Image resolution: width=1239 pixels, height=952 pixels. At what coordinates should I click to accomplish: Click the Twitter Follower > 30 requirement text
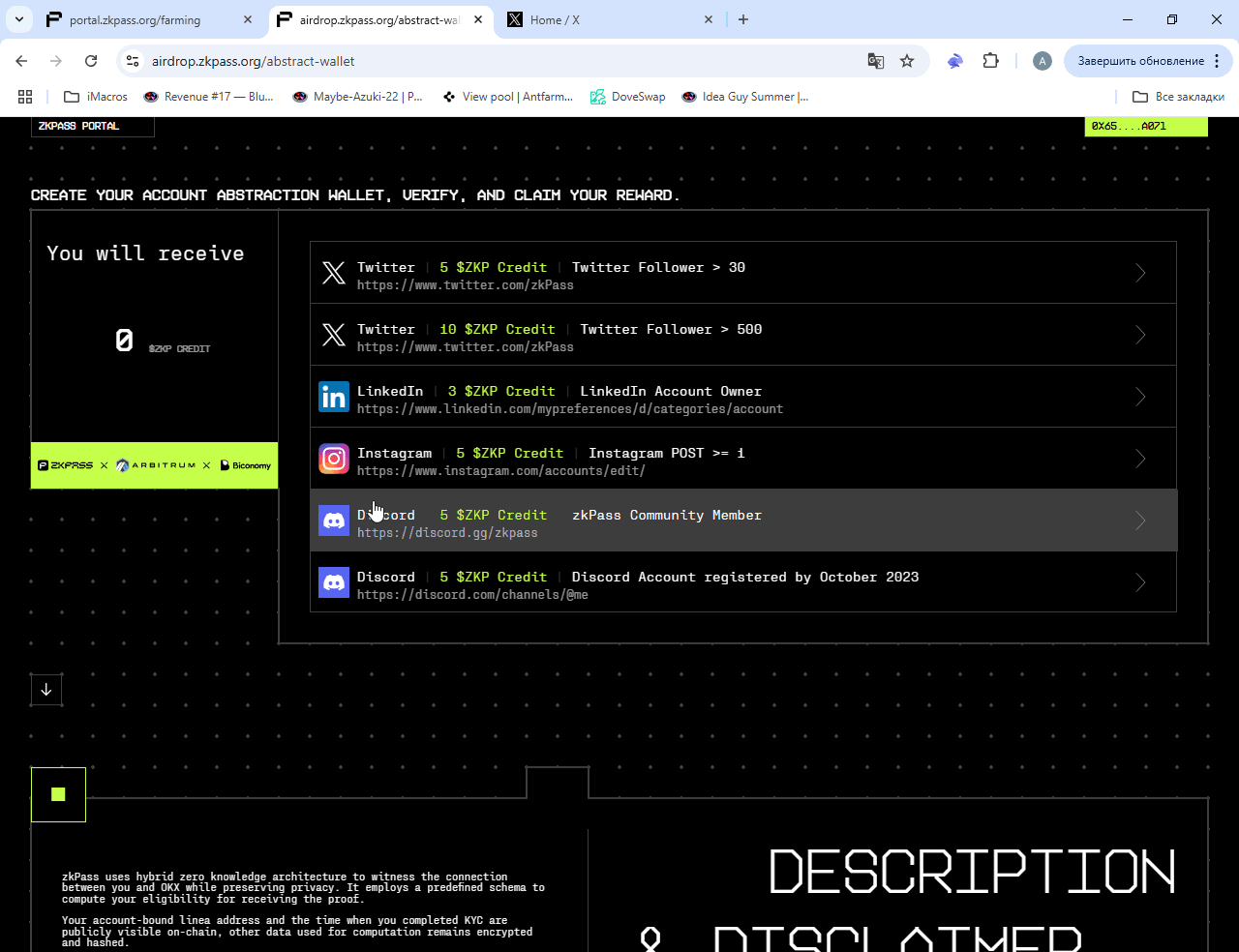tap(658, 267)
